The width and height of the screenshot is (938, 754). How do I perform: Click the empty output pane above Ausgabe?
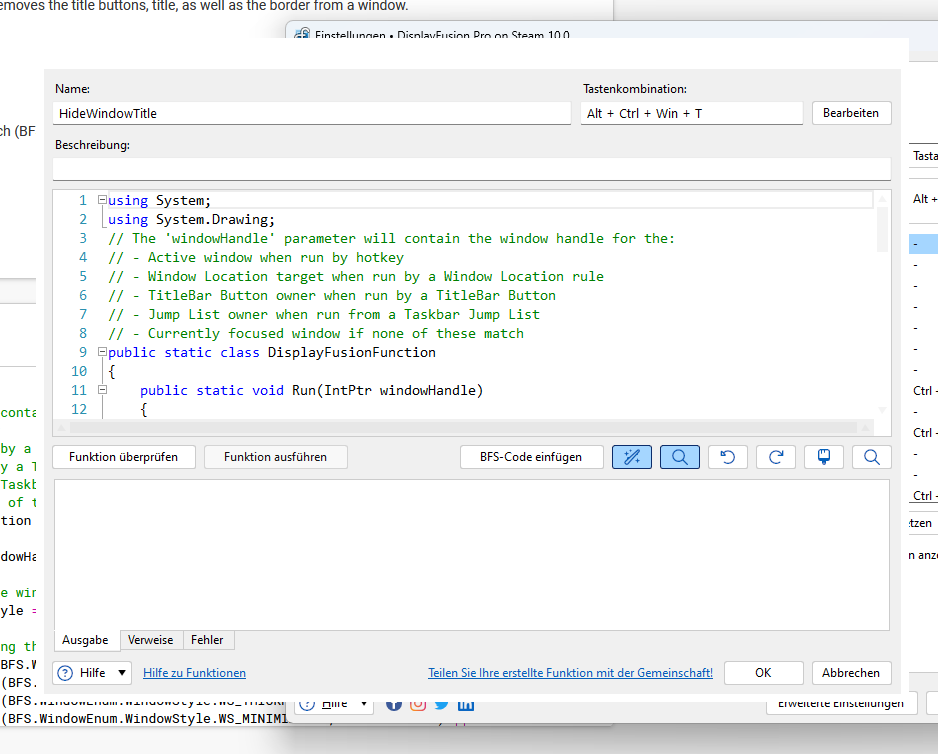pos(471,555)
